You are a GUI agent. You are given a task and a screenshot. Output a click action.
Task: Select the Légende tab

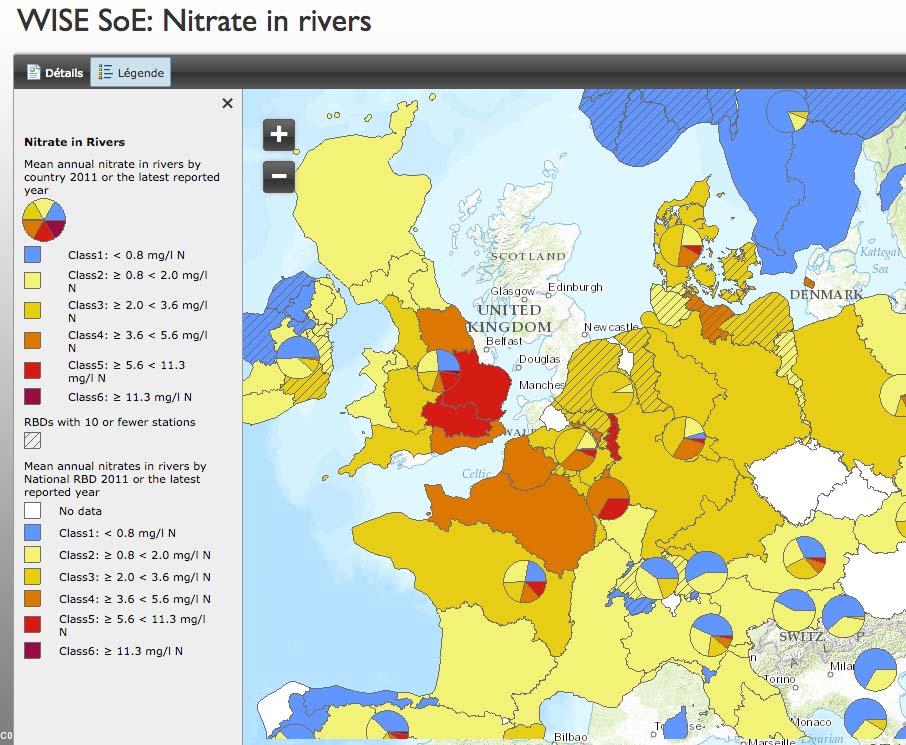tap(131, 72)
